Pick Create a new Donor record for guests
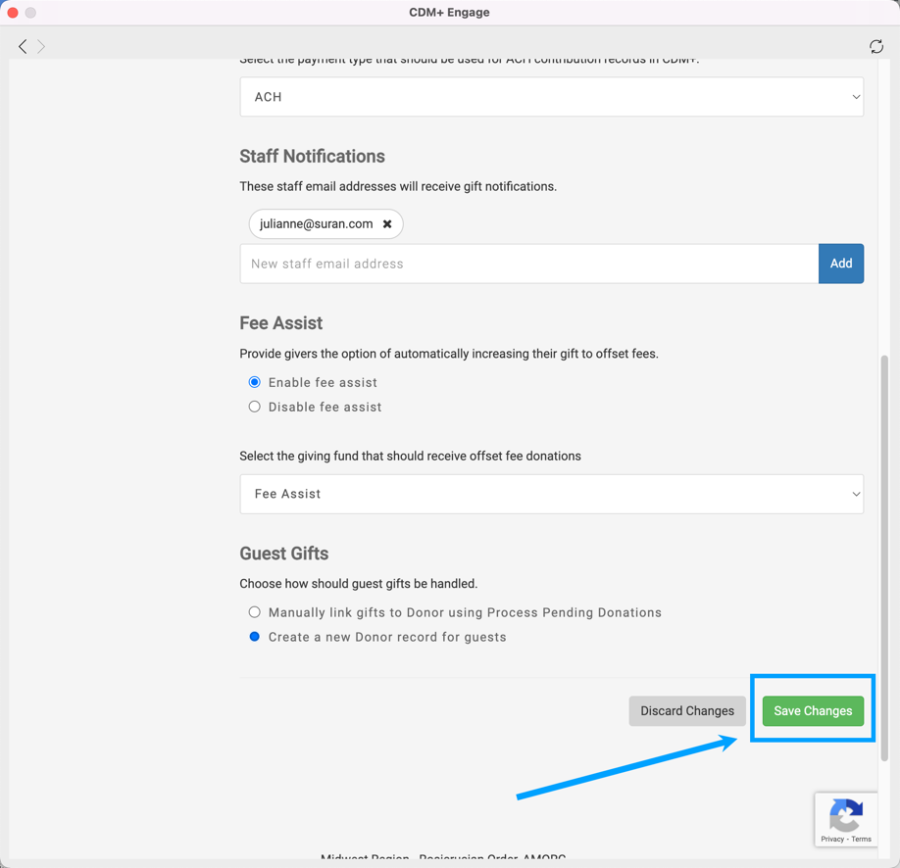Image resolution: width=900 pixels, height=868 pixels. point(254,637)
